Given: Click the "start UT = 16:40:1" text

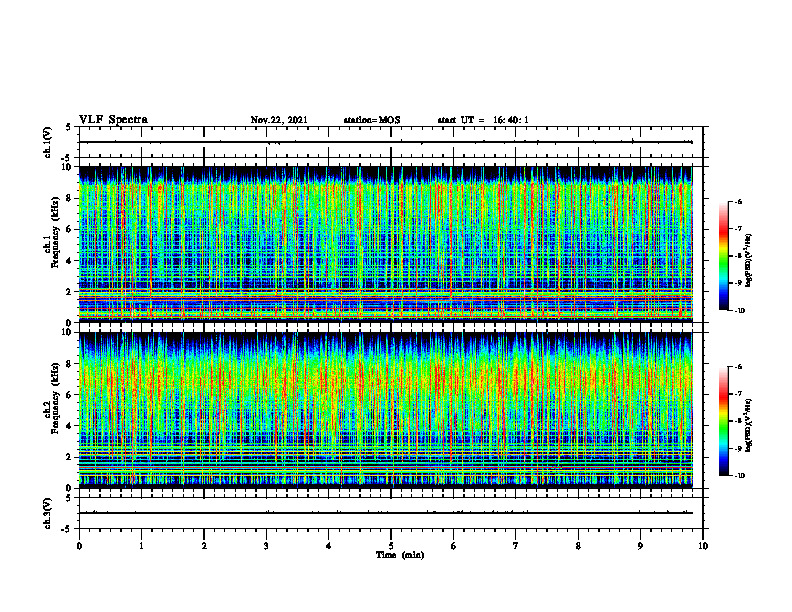Looking at the screenshot, I should (483, 120).
